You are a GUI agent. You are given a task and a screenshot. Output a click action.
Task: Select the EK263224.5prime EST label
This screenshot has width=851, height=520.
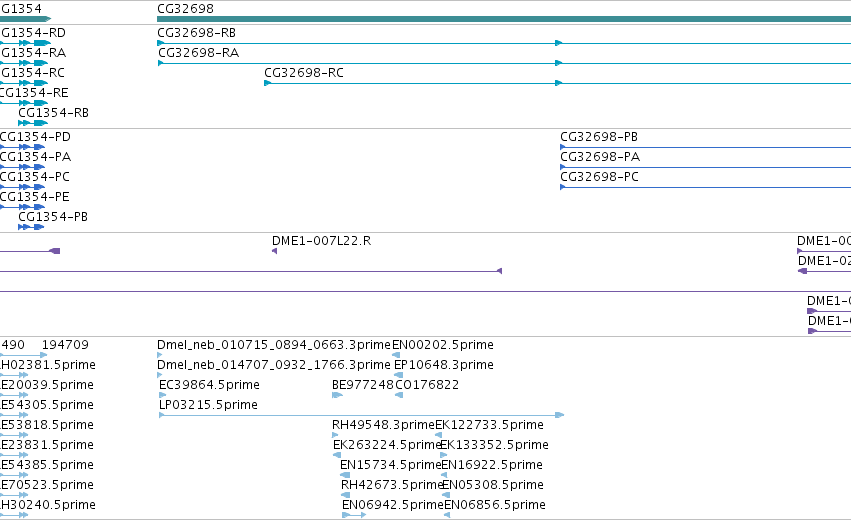(386, 446)
